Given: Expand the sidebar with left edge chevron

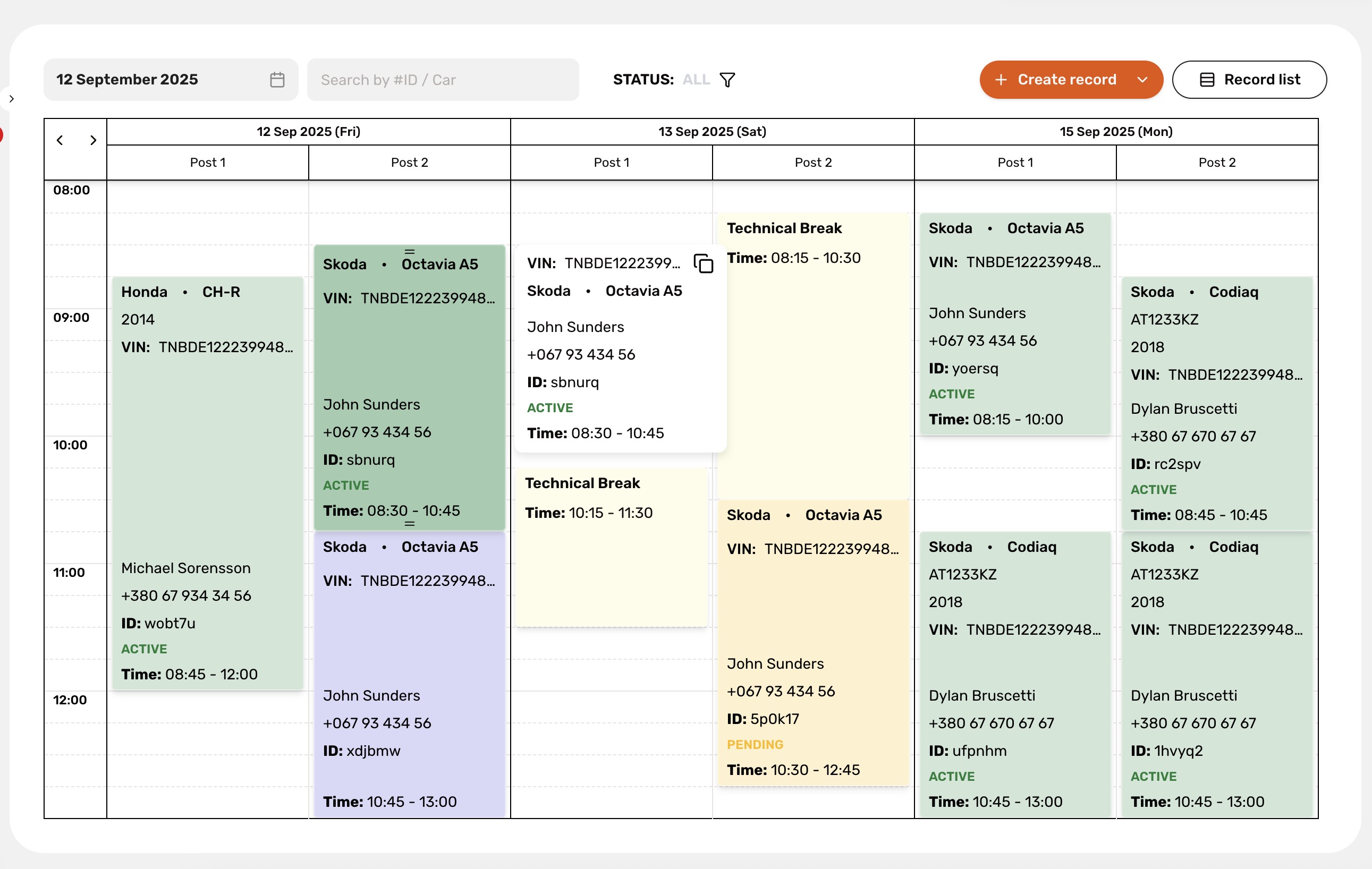Looking at the screenshot, I should click(11, 99).
